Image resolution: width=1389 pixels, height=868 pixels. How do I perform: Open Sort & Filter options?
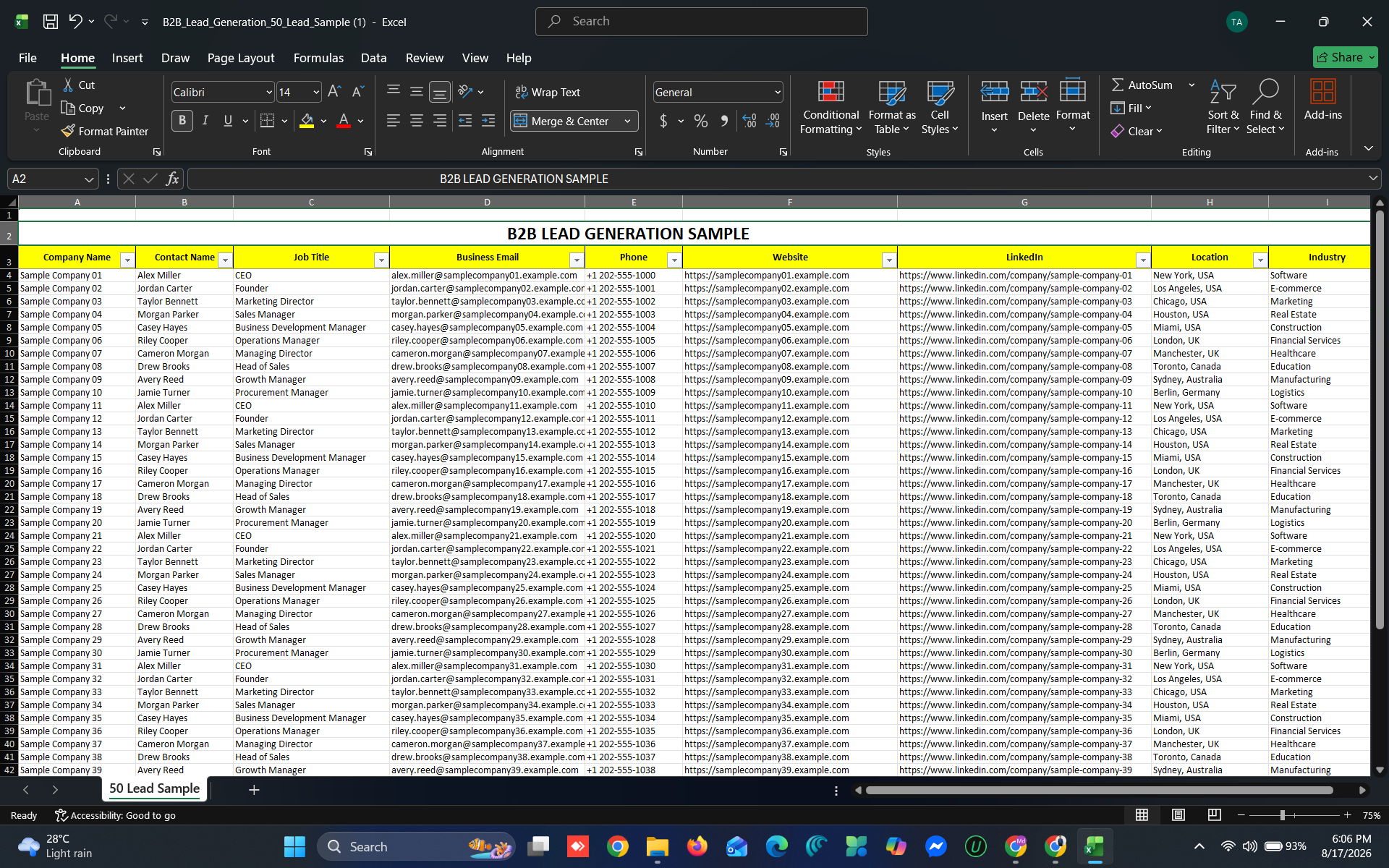coord(1223,108)
